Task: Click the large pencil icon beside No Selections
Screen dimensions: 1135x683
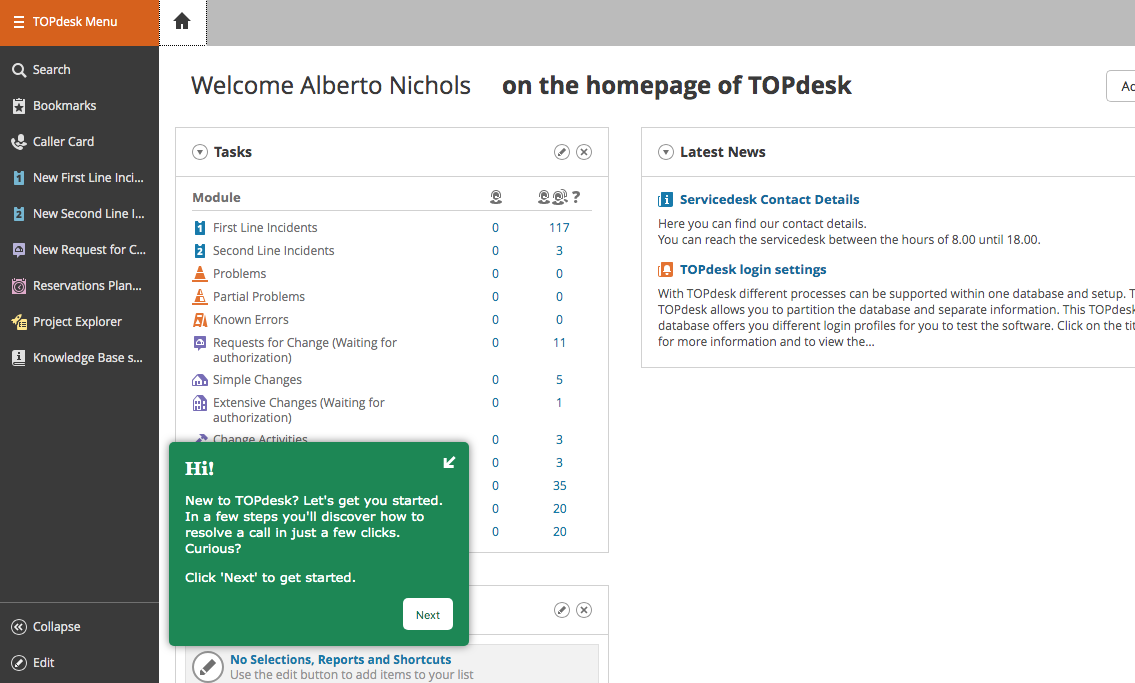Action: click(x=207, y=666)
